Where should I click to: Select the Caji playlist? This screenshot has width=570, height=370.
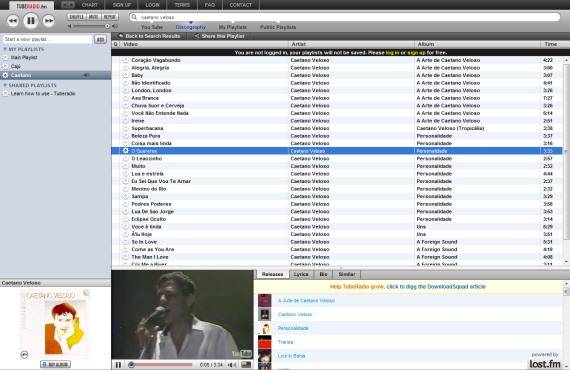click(16, 66)
